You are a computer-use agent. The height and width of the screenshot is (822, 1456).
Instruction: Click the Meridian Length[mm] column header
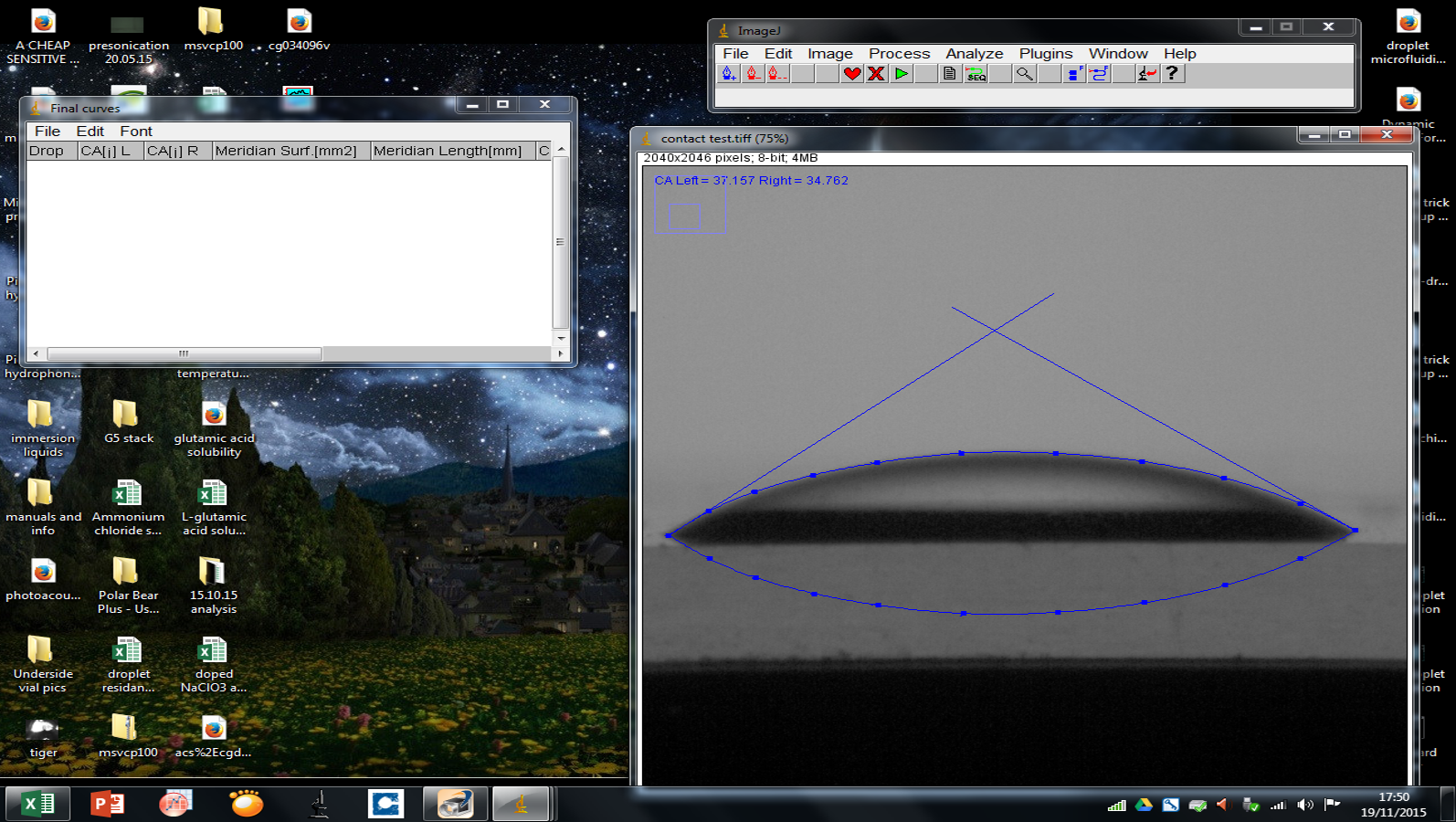pos(448,151)
